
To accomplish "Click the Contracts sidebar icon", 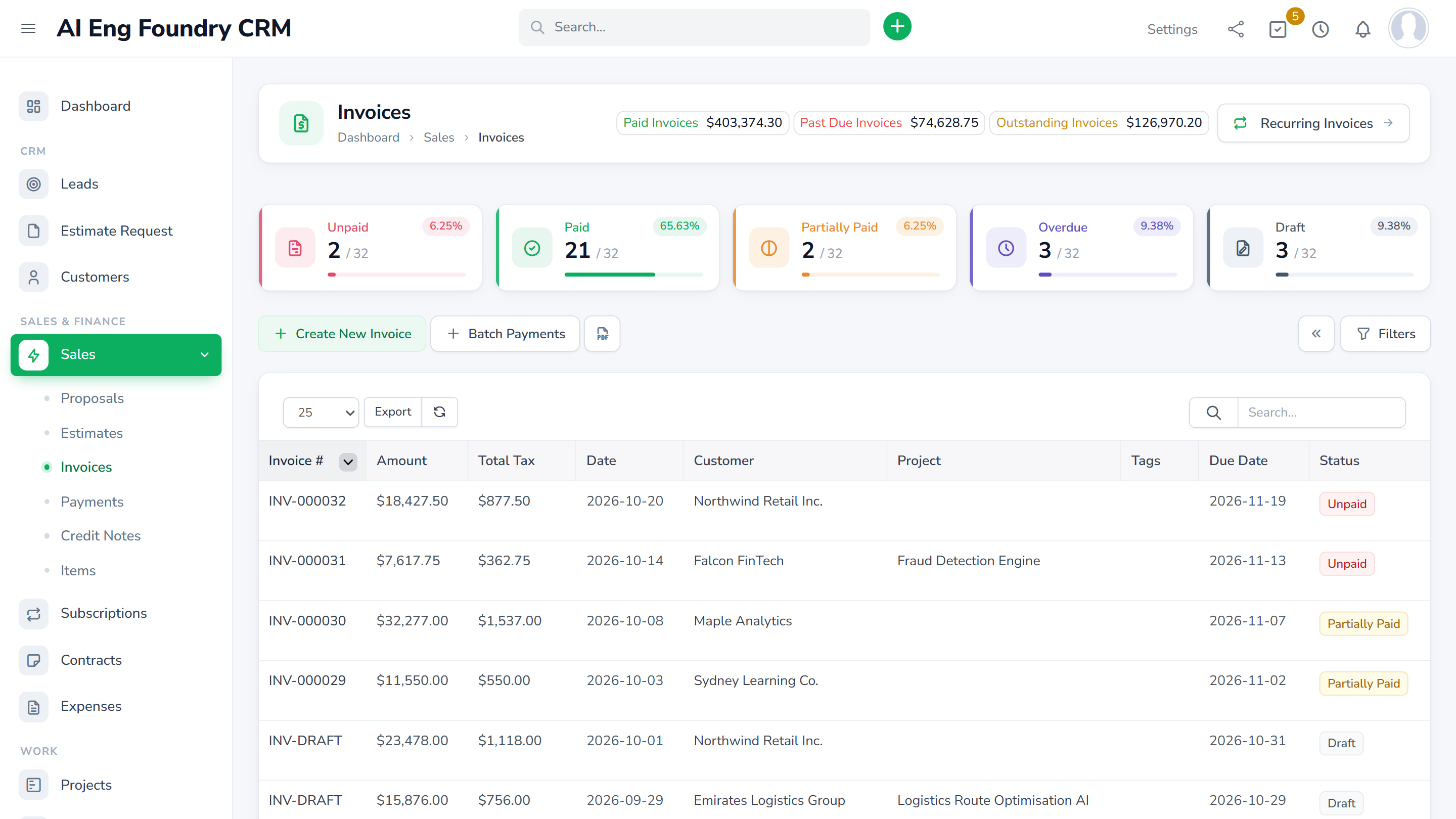I will pyautogui.click(x=33, y=660).
